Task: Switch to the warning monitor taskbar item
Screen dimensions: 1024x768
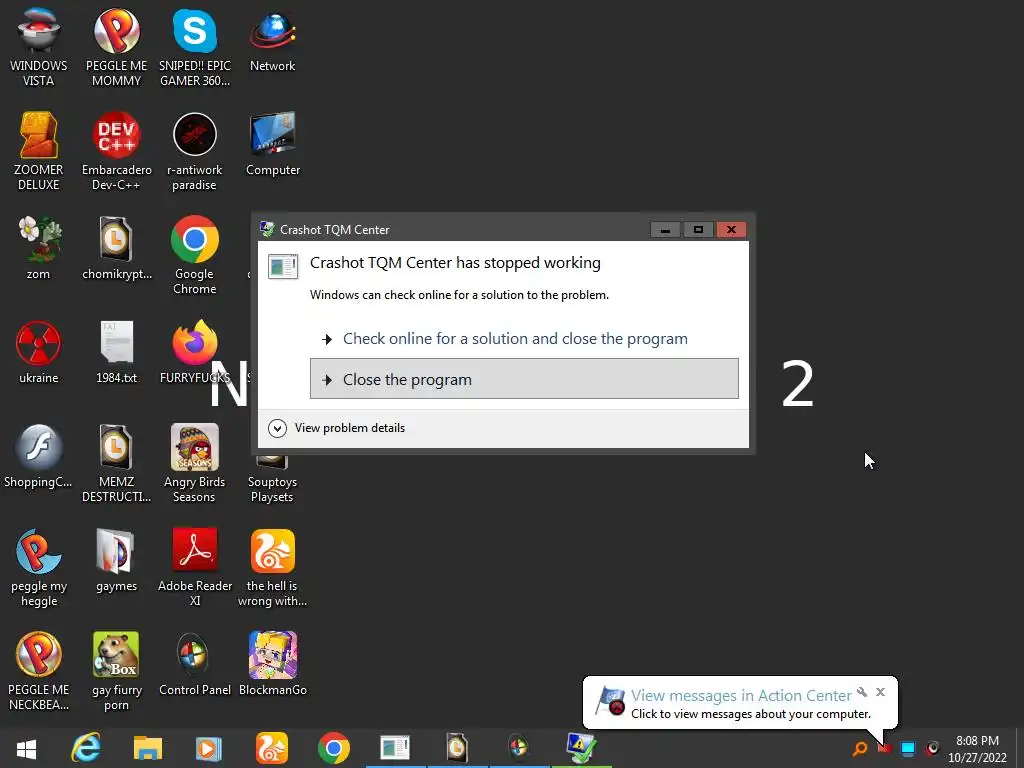Action: tap(581, 748)
